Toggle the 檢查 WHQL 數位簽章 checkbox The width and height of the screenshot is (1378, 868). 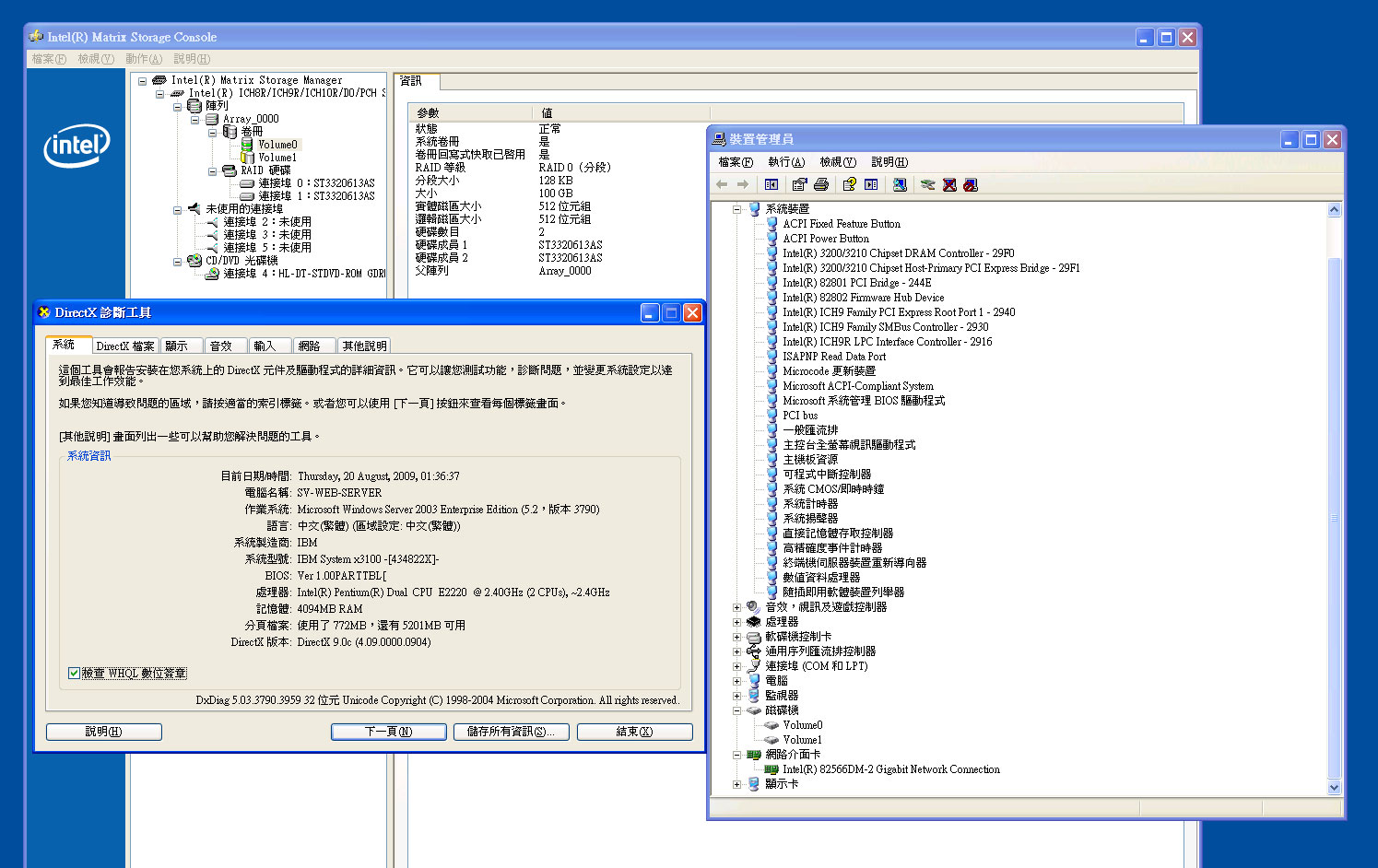(74, 674)
